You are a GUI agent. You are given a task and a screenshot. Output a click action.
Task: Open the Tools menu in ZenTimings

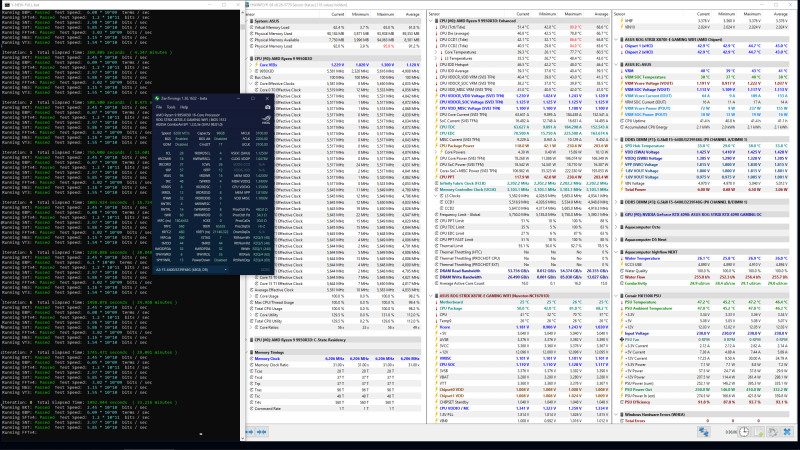point(171,107)
